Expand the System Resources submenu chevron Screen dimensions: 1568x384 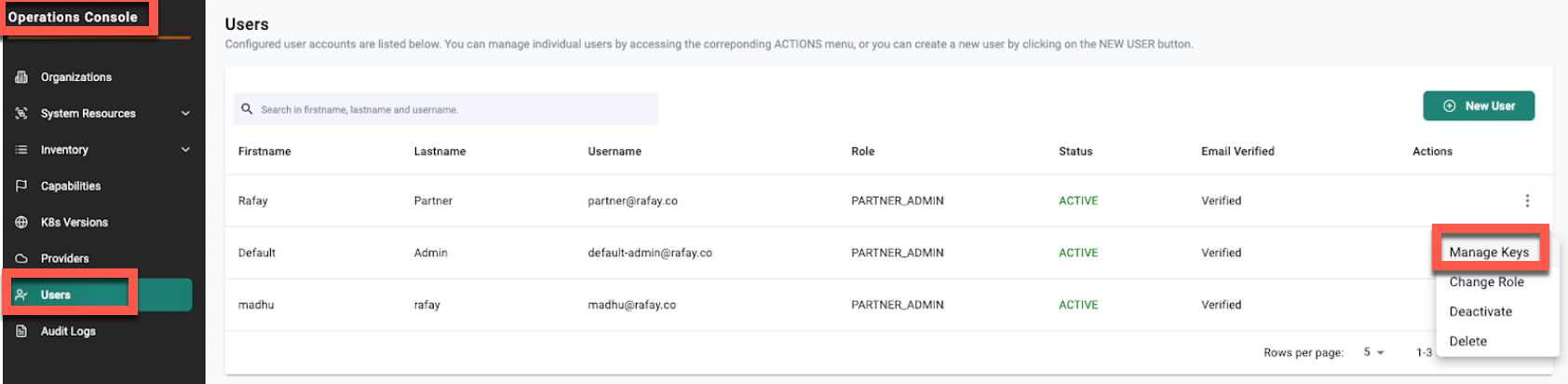tap(185, 114)
